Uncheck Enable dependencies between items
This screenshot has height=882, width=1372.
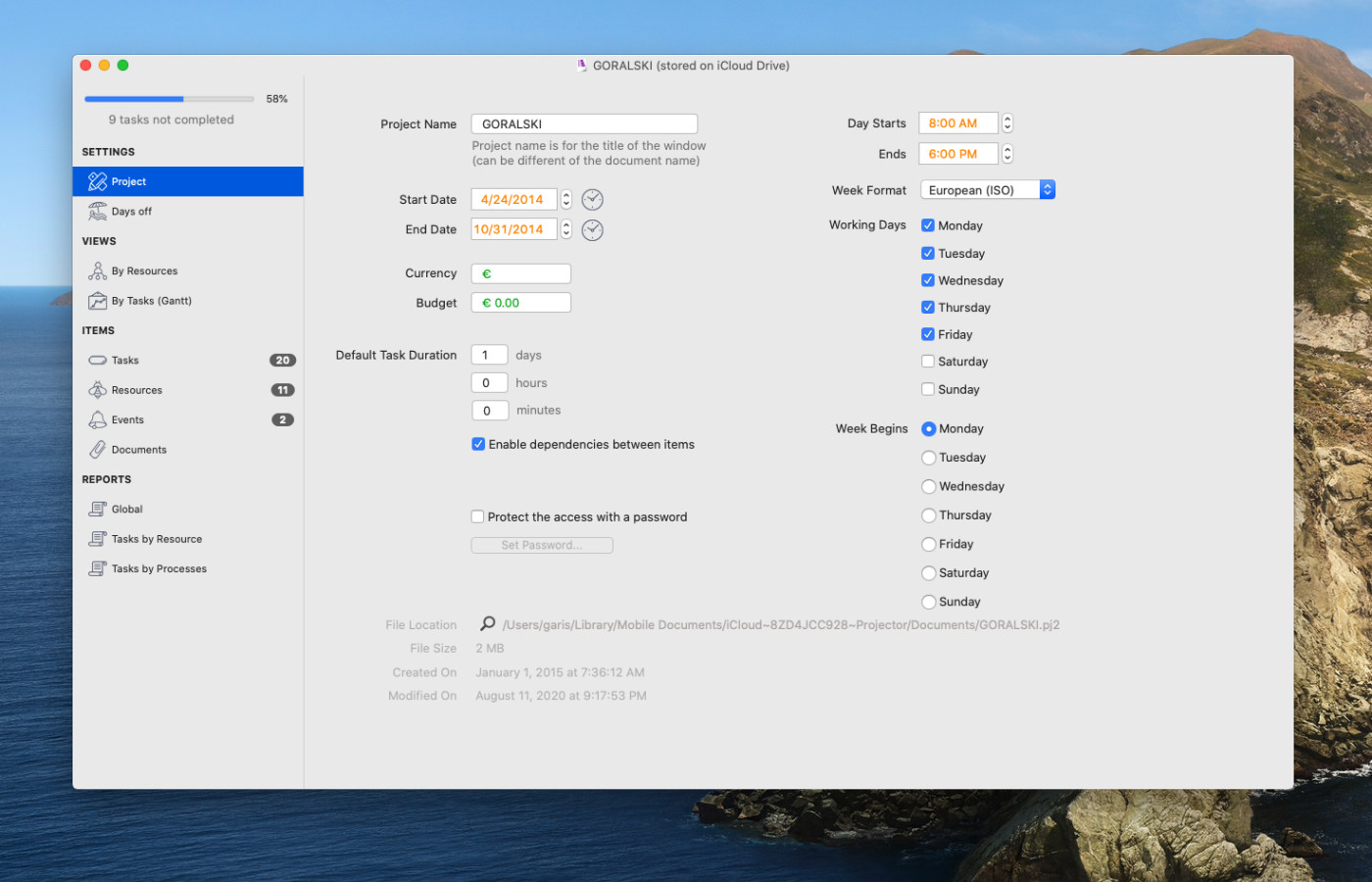(x=478, y=444)
